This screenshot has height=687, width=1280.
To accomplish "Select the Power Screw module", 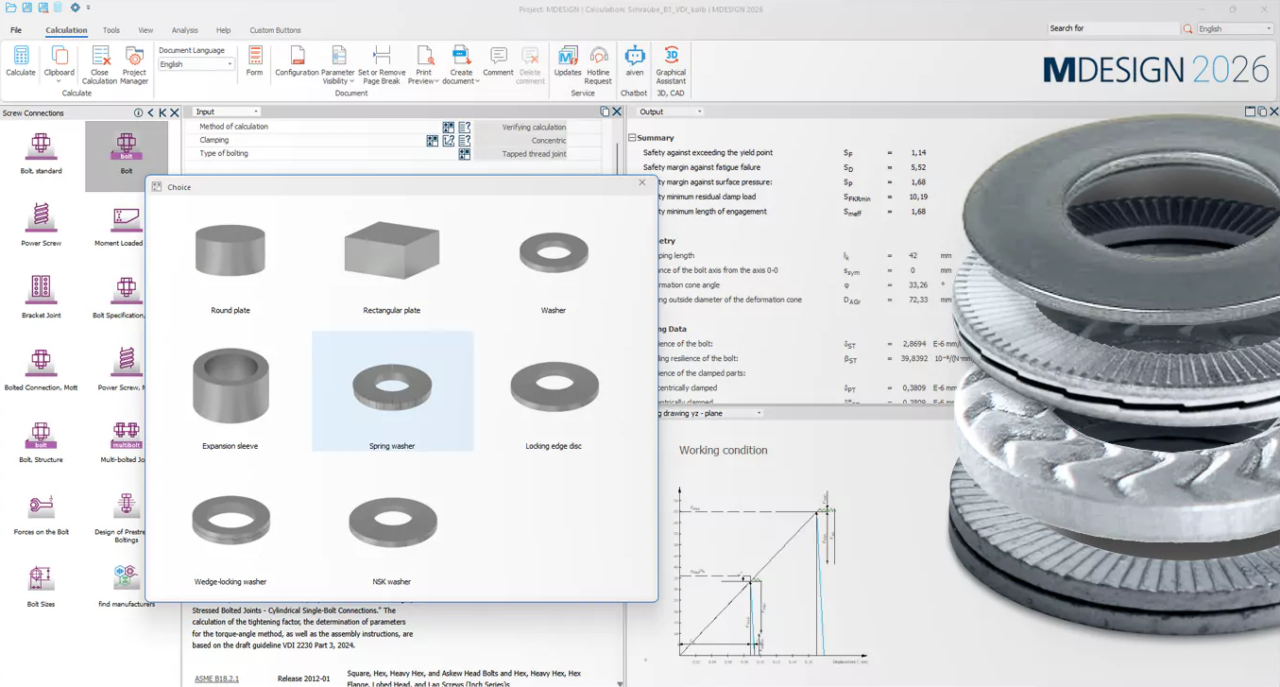I will click(x=41, y=225).
